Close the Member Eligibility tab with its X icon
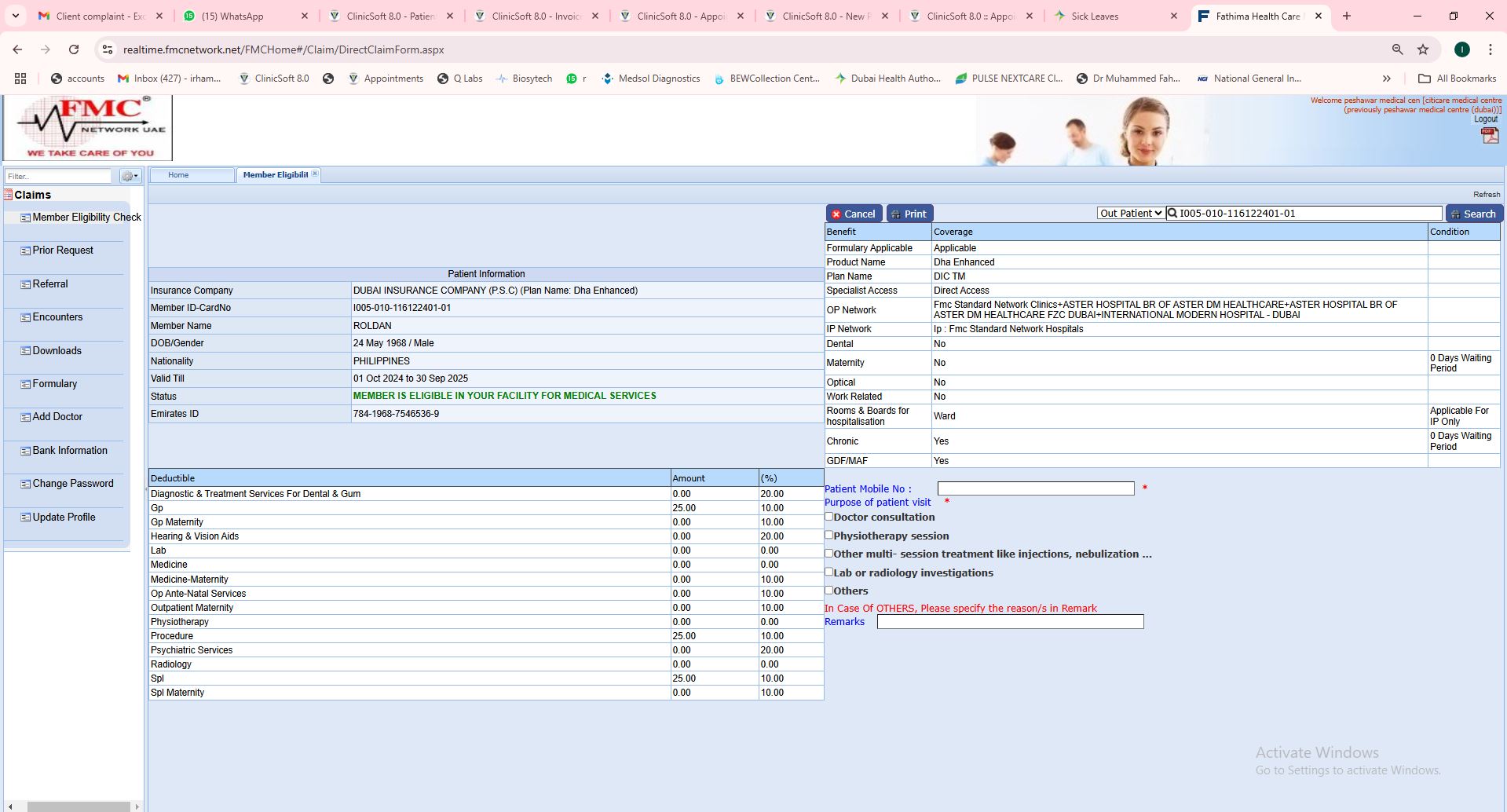The width and height of the screenshot is (1507, 812). [315, 174]
